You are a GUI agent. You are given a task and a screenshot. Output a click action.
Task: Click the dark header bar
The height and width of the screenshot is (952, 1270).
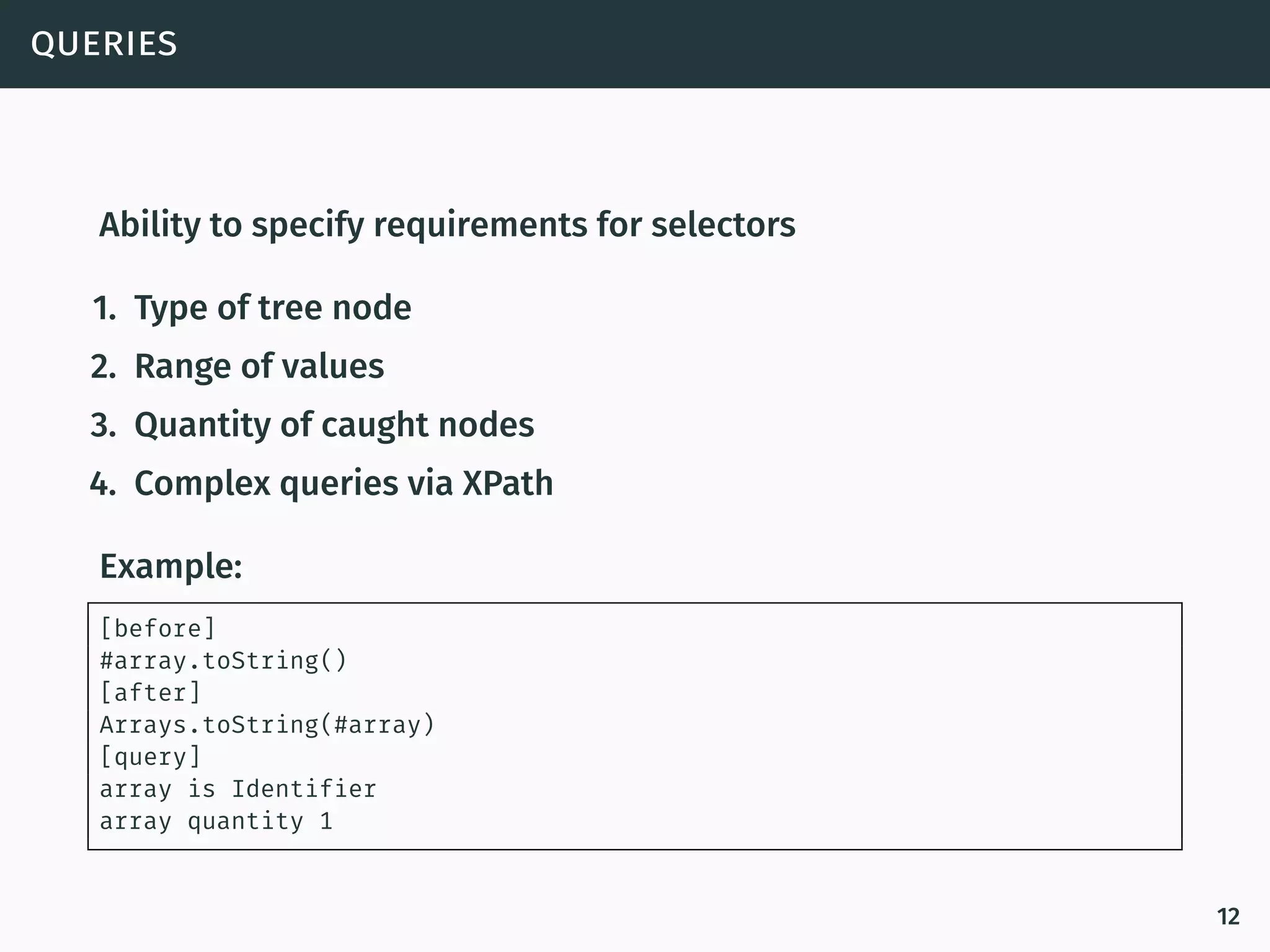click(682, 44)
